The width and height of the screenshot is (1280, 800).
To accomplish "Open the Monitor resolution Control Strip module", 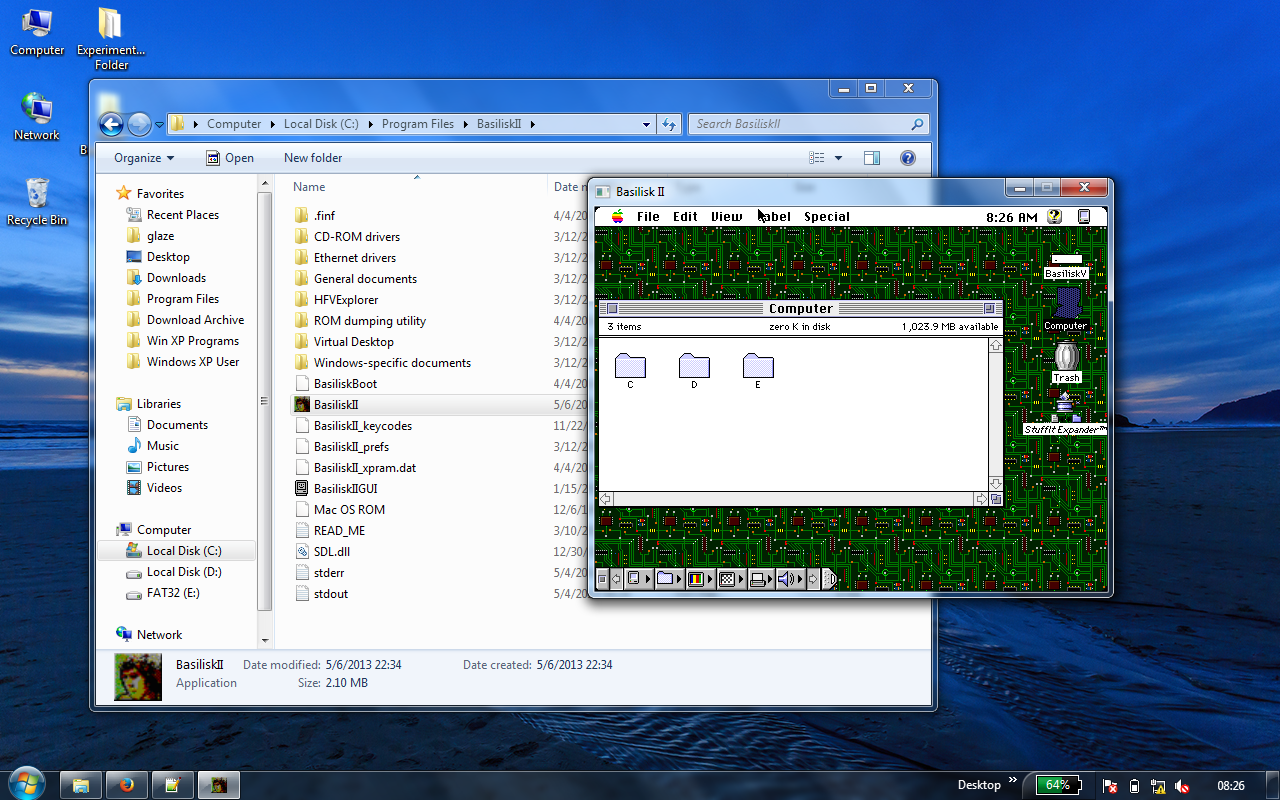I will coord(732,579).
